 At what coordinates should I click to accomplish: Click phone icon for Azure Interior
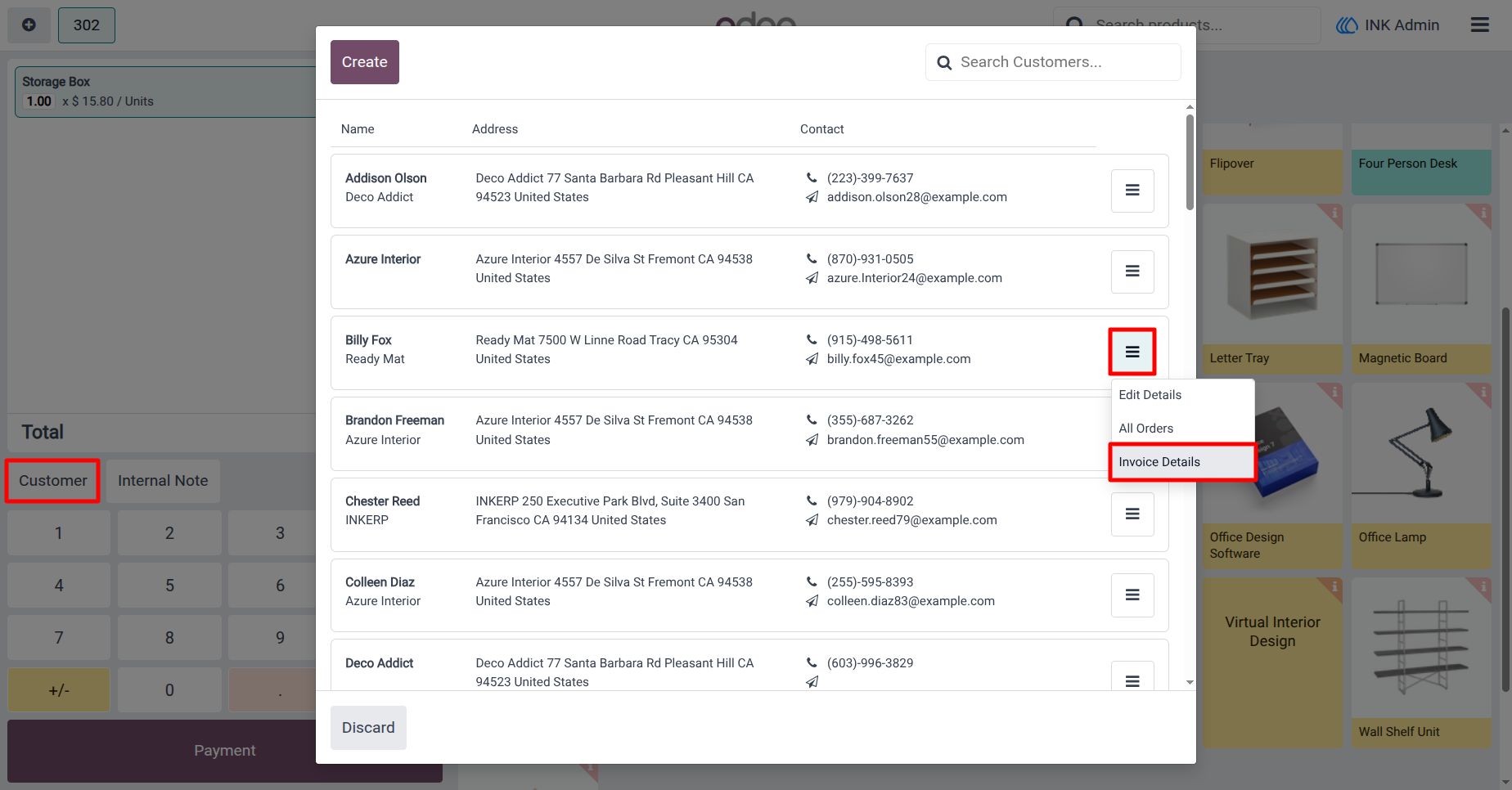point(812,259)
